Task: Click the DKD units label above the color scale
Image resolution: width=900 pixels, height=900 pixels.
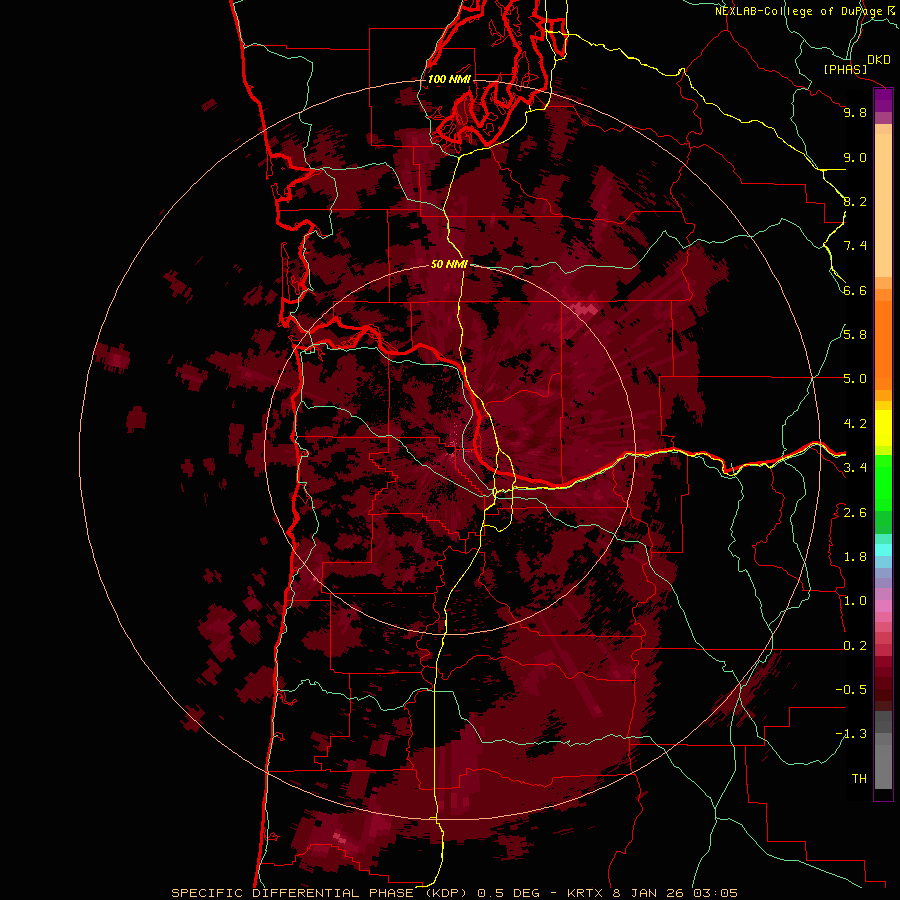Action: pyautogui.click(x=879, y=60)
